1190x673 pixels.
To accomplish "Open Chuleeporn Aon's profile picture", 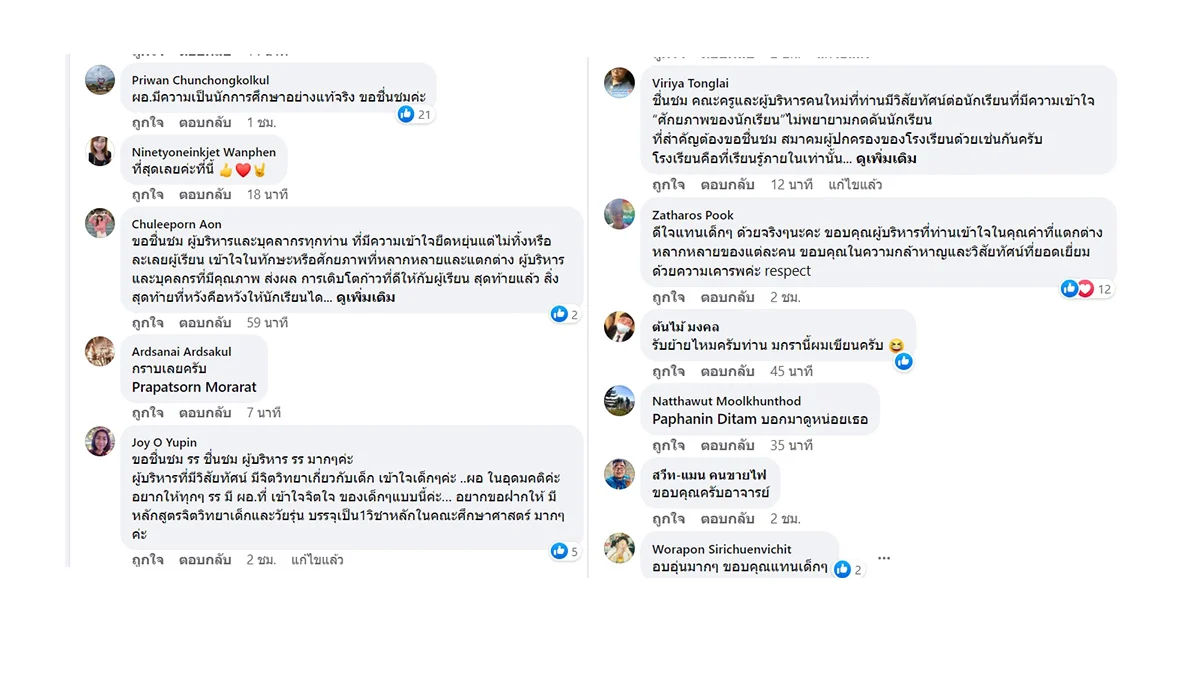I will (100, 223).
